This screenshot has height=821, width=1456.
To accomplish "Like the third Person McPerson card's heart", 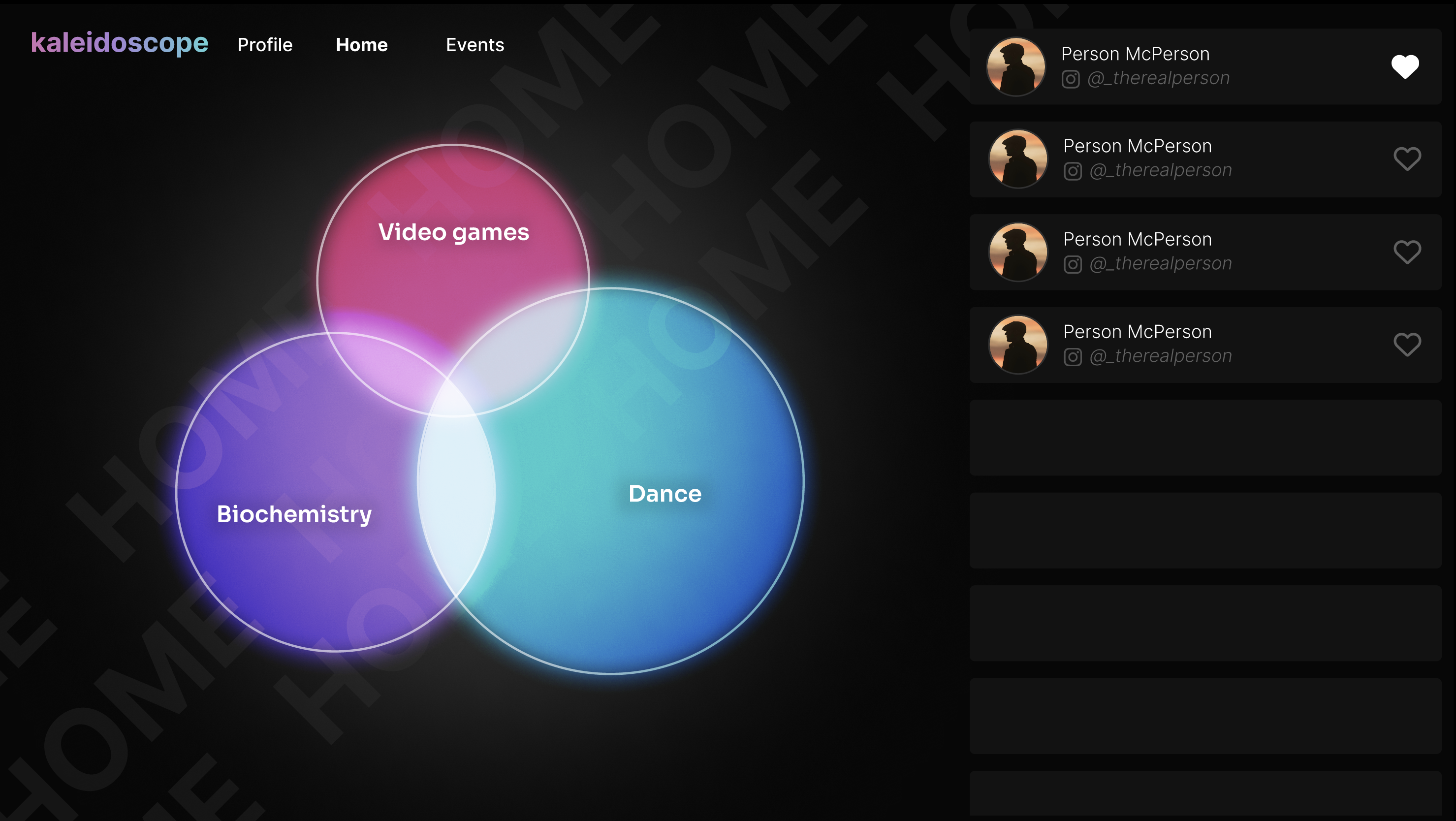I will click(1407, 252).
